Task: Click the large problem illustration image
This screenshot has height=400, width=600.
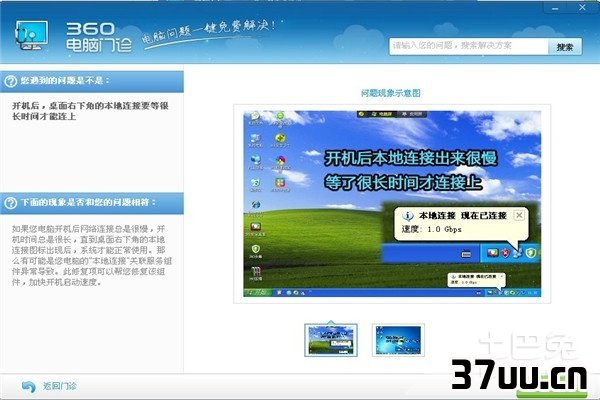Action: click(392, 204)
